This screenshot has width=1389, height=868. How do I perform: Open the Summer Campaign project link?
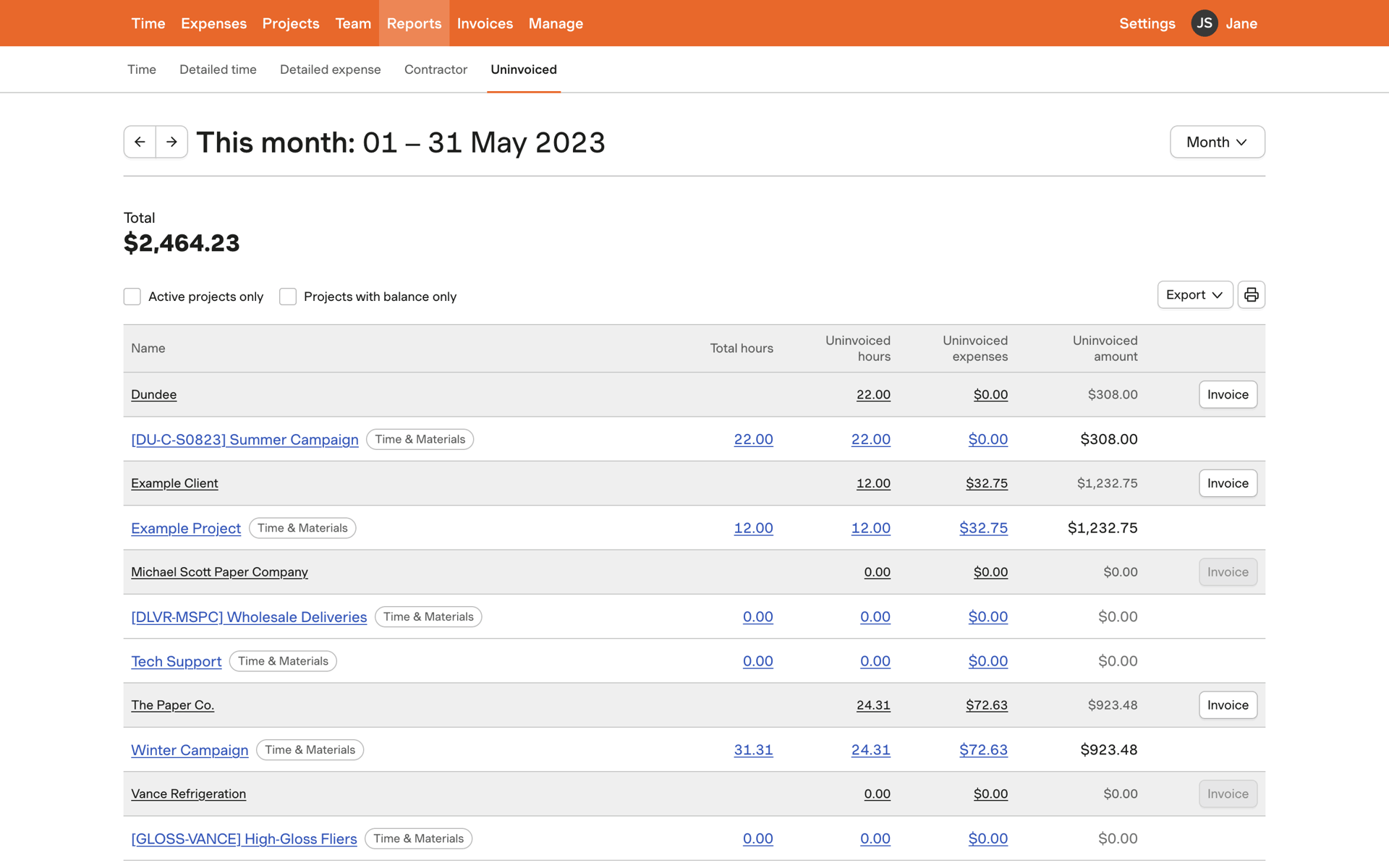pyautogui.click(x=245, y=440)
